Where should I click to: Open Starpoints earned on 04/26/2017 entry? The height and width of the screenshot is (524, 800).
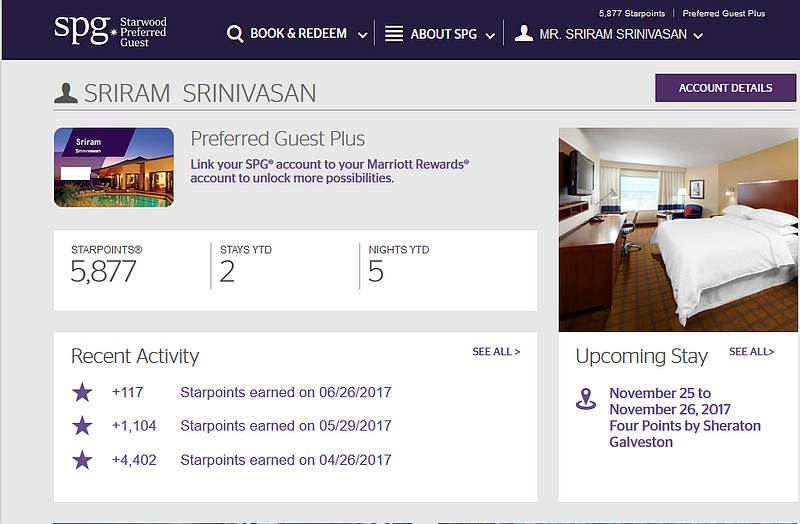point(286,460)
